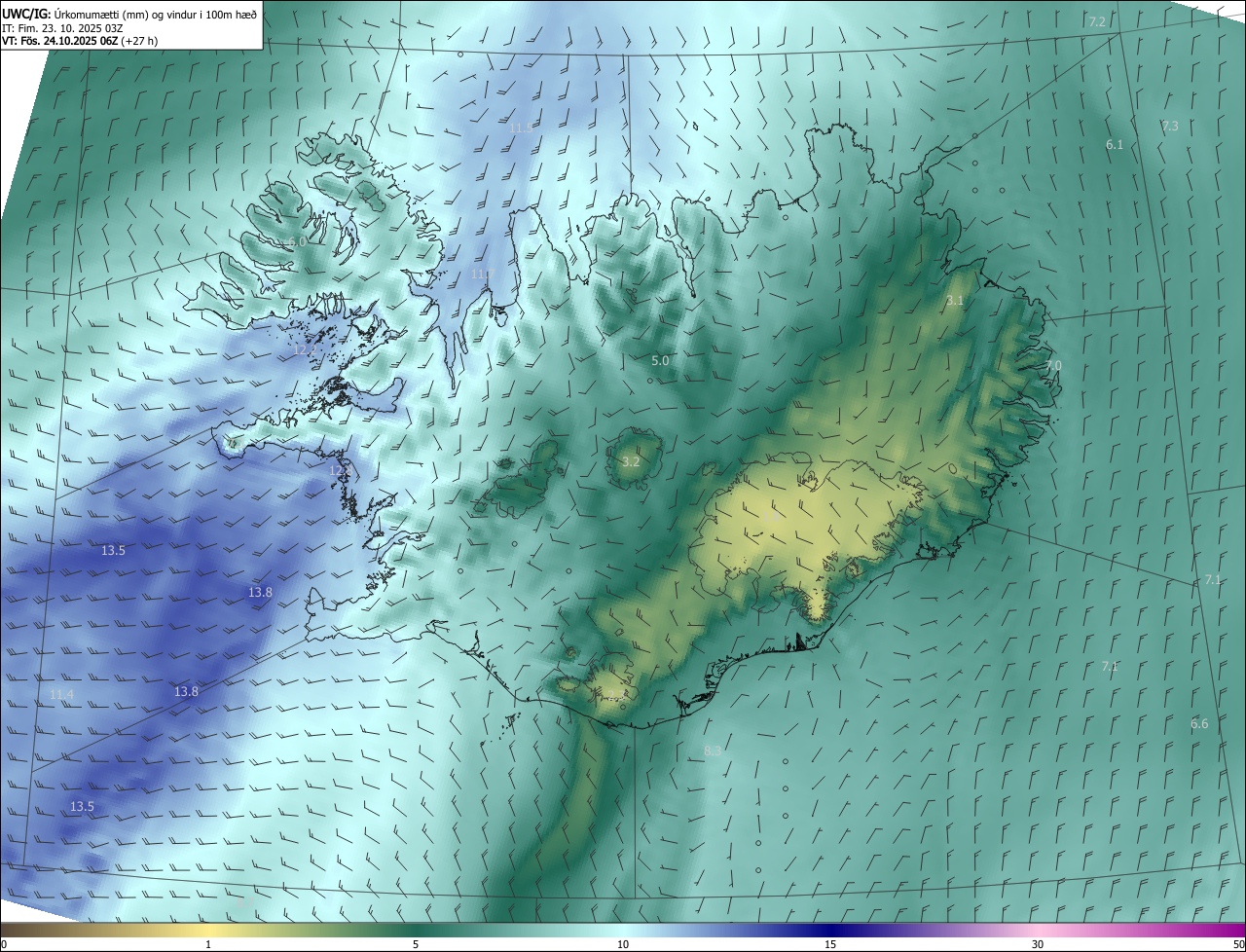This screenshot has width=1246, height=952.
Task: Click the 3.2 value on the glacier
Action: [631, 461]
